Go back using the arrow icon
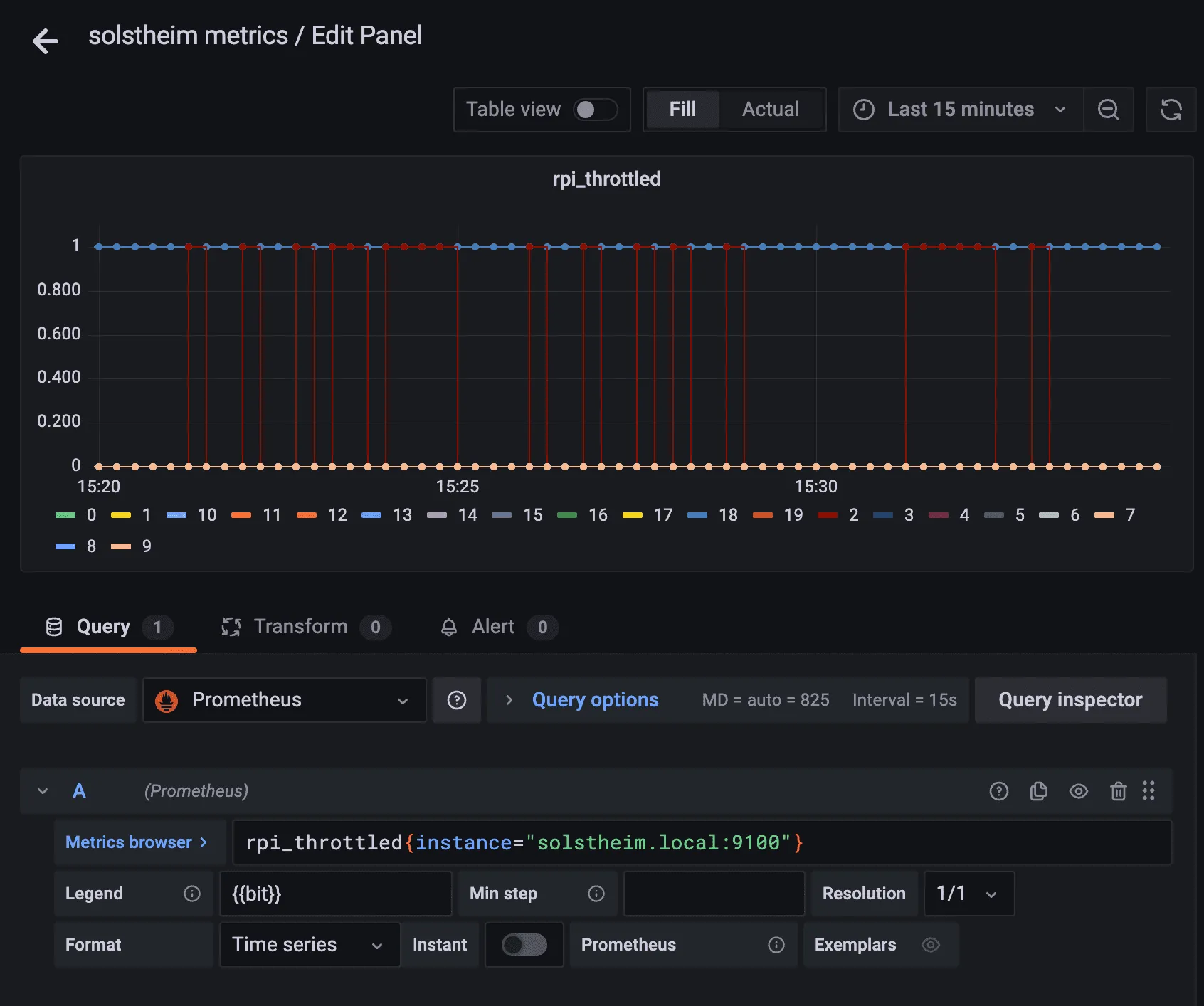The height and width of the screenshot is (1006, 1204). [46, 41]
